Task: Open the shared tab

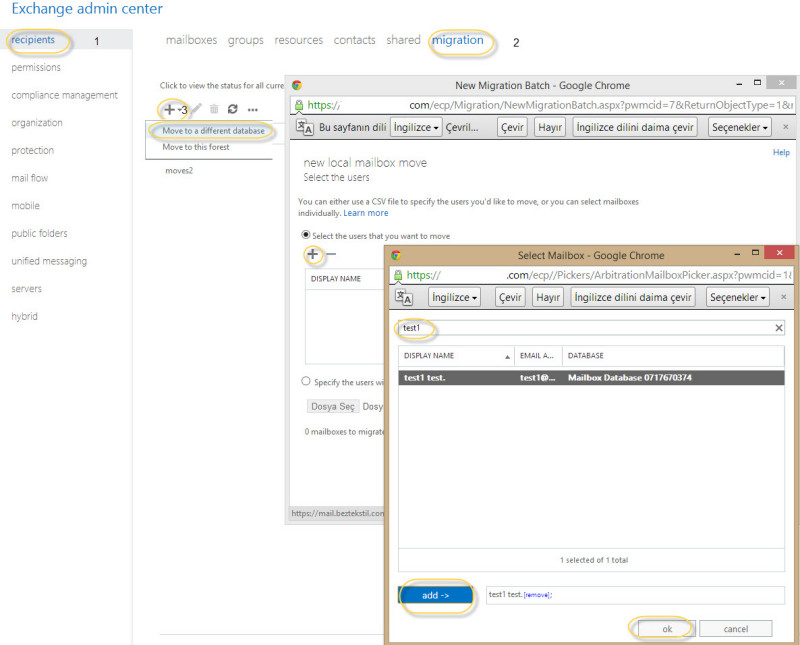Action: click(x=403, y=40)
